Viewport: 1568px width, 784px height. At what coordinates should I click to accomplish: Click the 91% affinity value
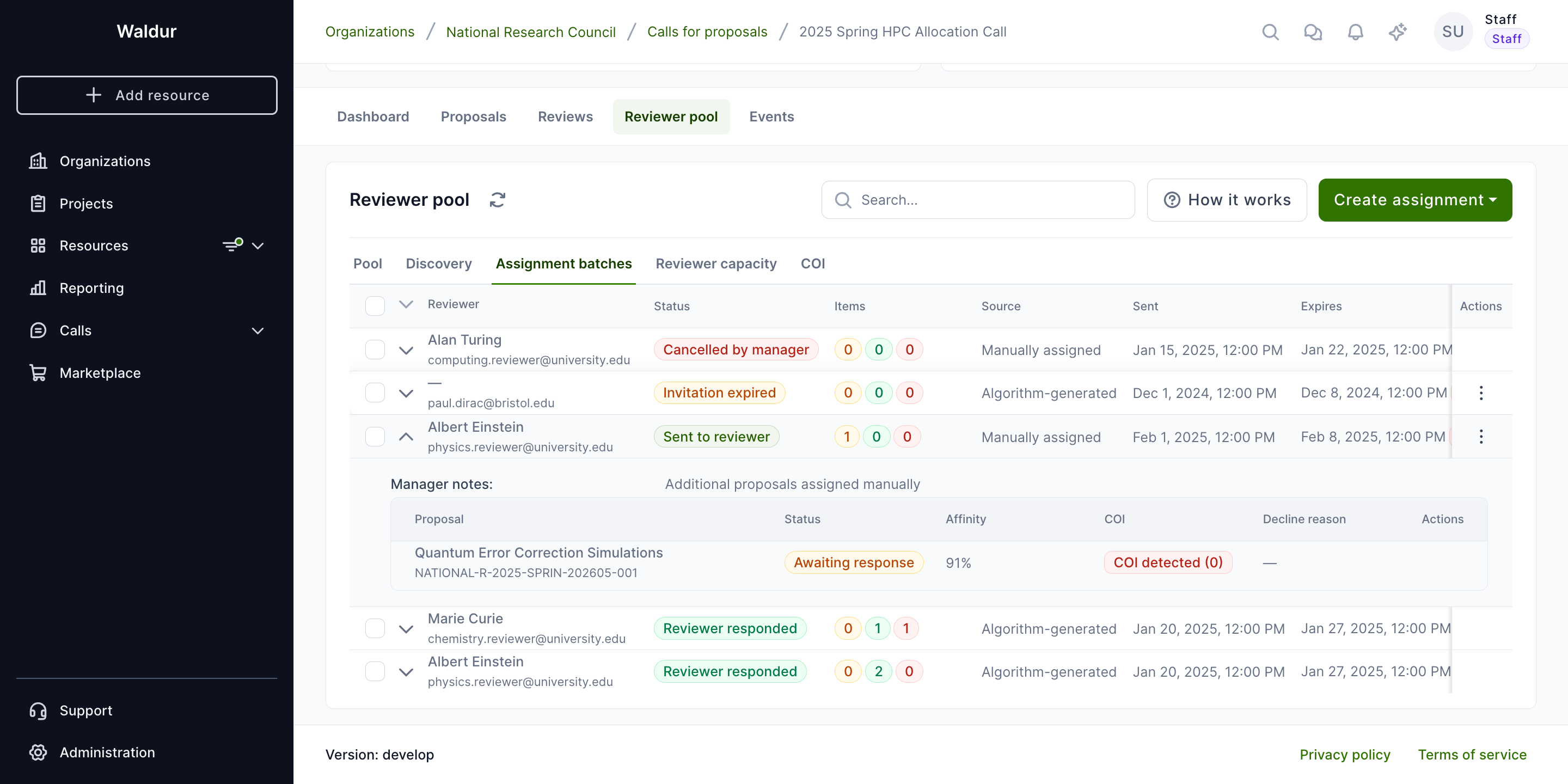[x=959, y=563]
